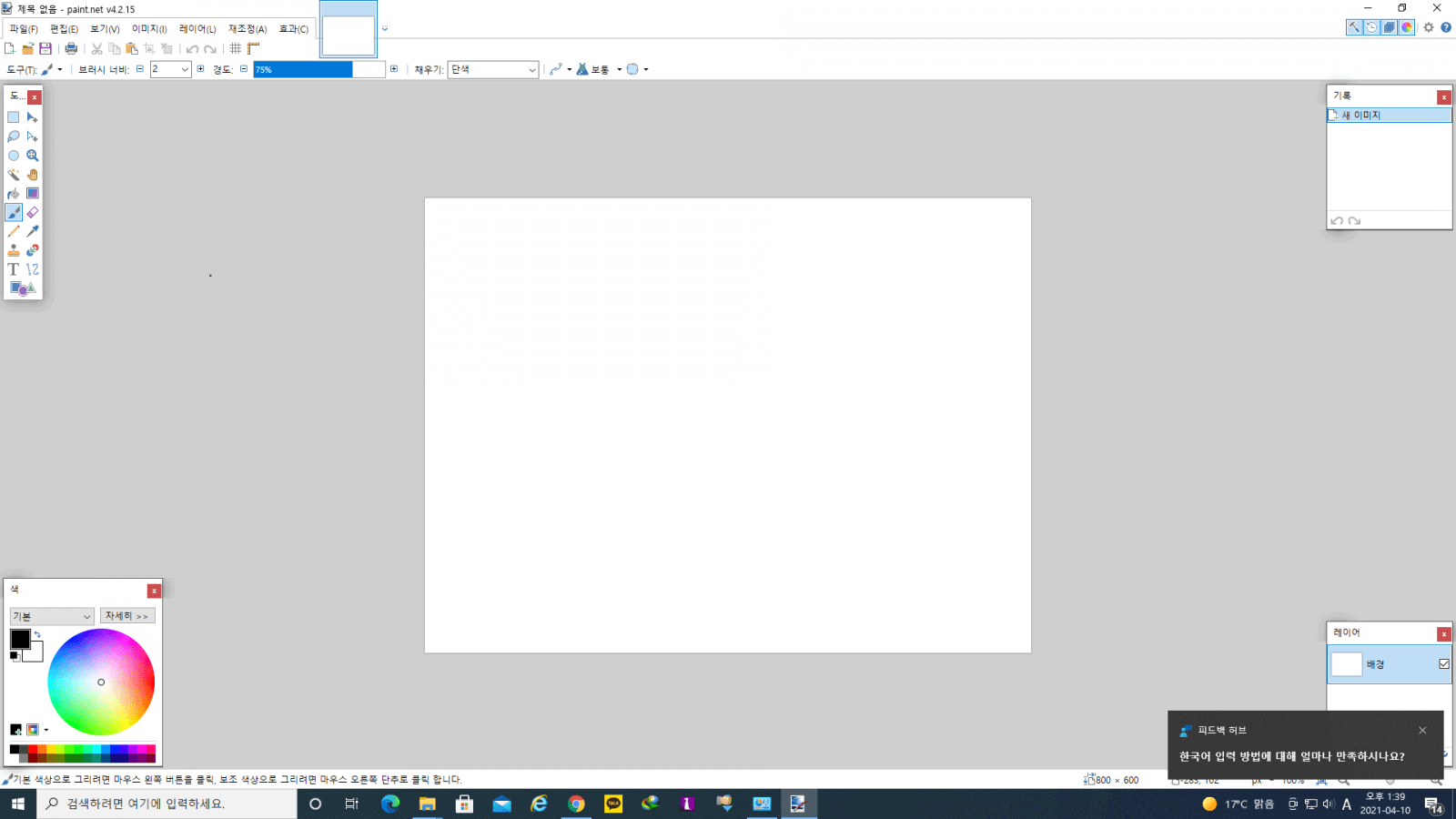Open the 편집(E) menu

click(64, 29)
